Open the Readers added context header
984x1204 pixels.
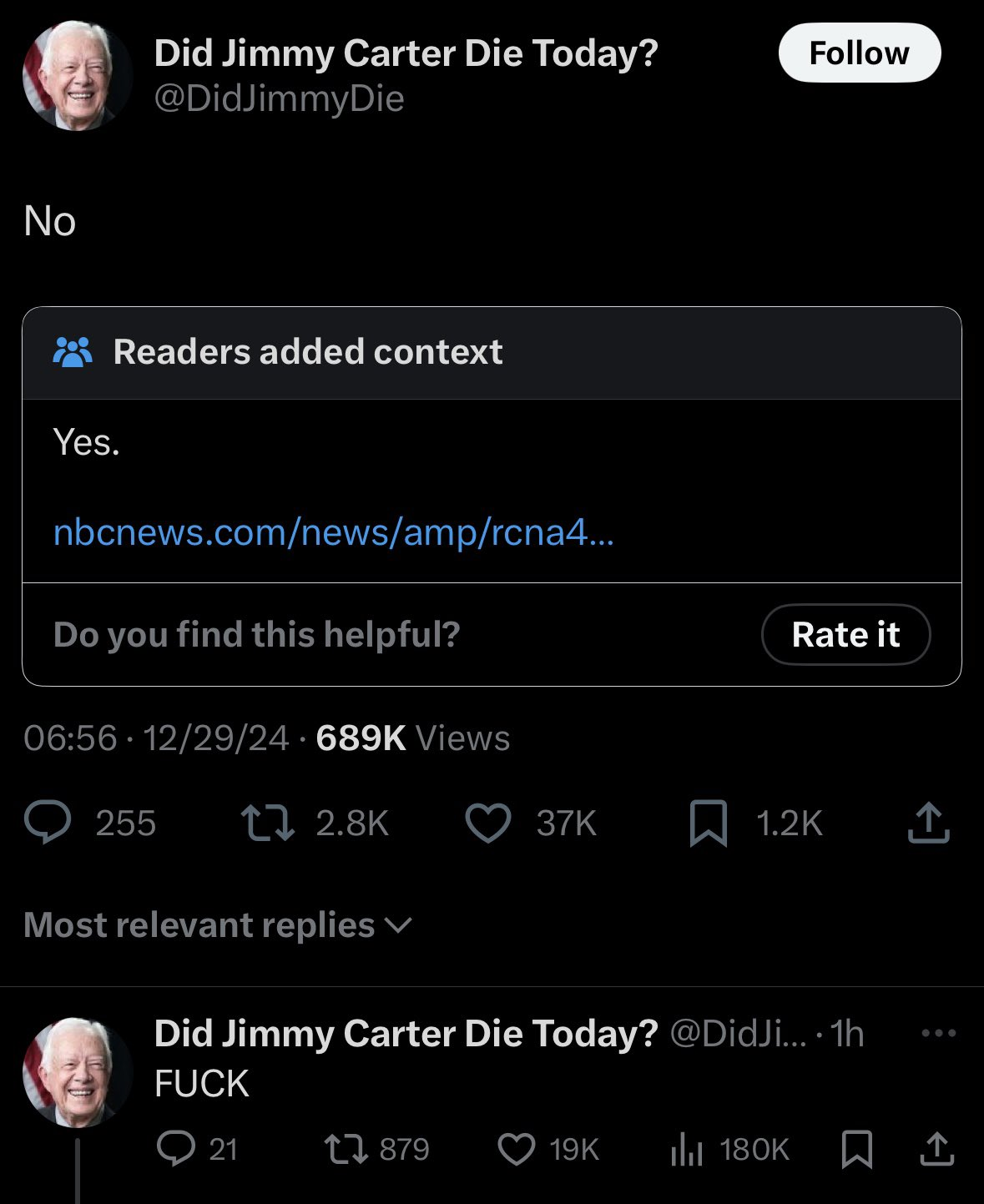pos(307,352)
